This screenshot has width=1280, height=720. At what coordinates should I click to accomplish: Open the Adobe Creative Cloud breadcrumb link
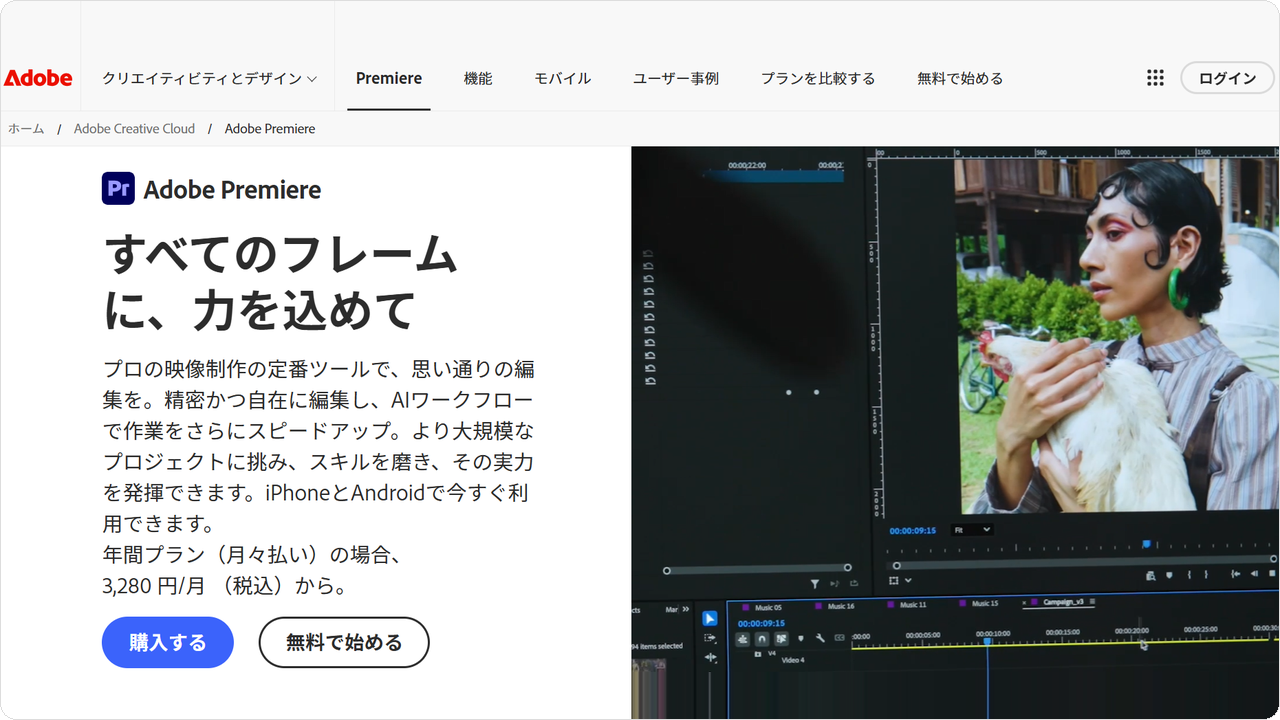click(x=134, y=129)
